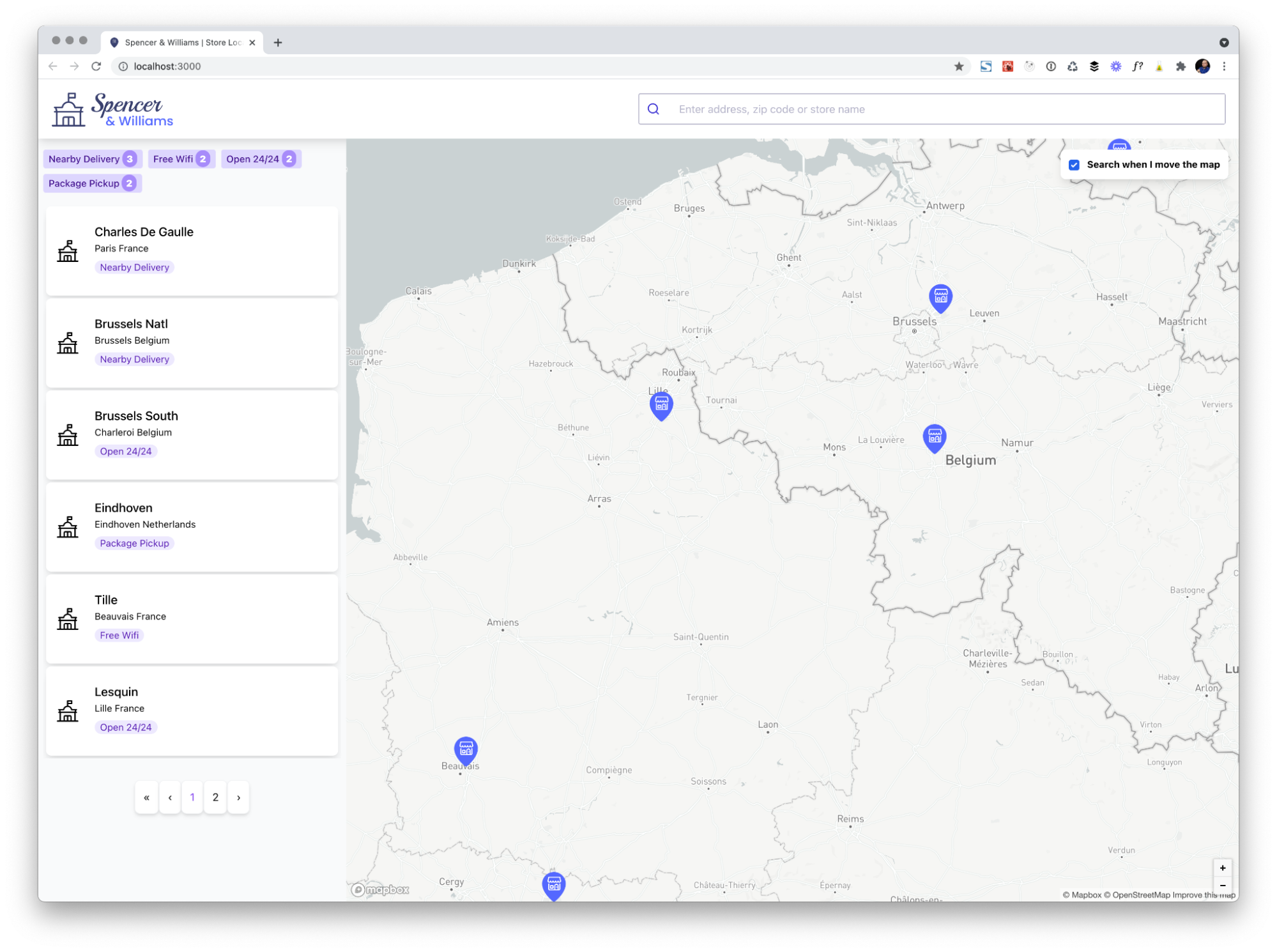1277x952 pixels.
Task: Open Chrome's three-dot menu
Action: click(1224, 66)
